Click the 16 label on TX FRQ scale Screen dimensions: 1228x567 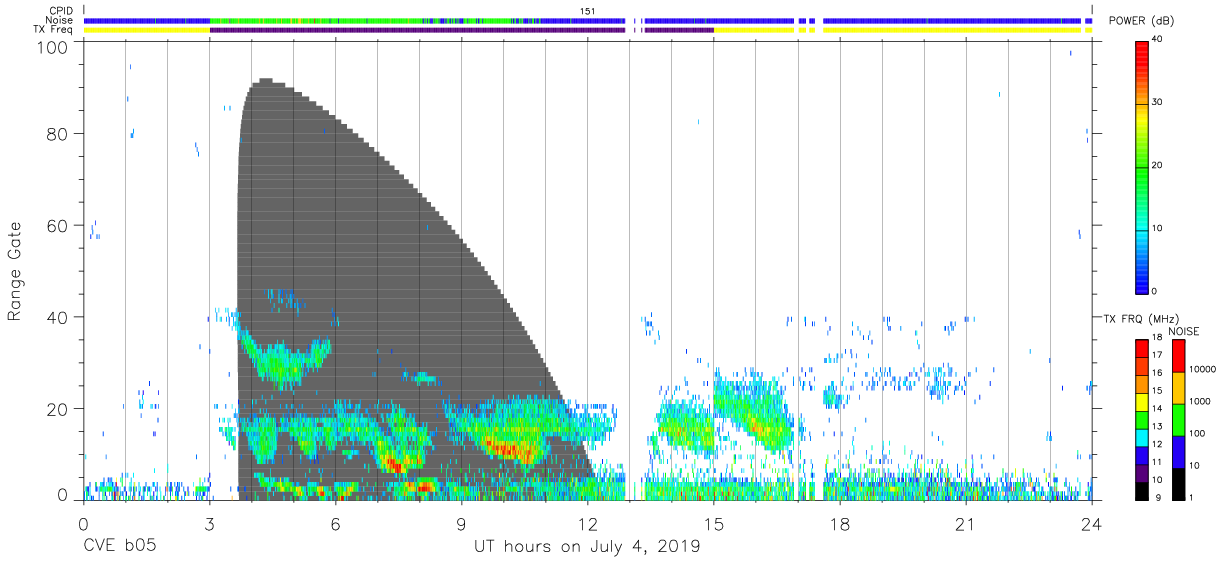1156,373
